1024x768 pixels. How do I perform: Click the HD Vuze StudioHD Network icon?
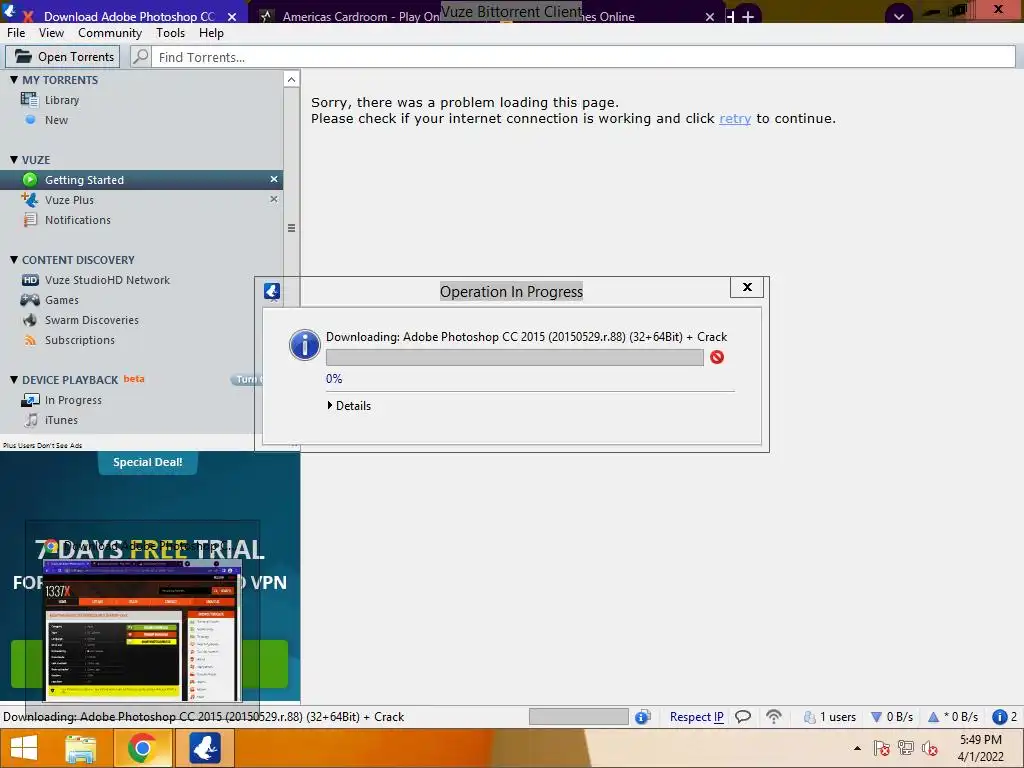click(30, 280)
